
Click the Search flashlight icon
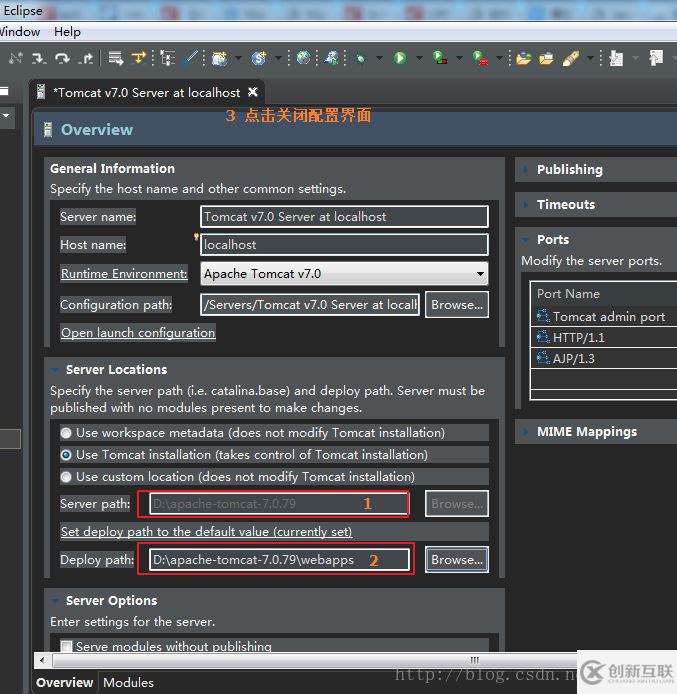(571, 58)
